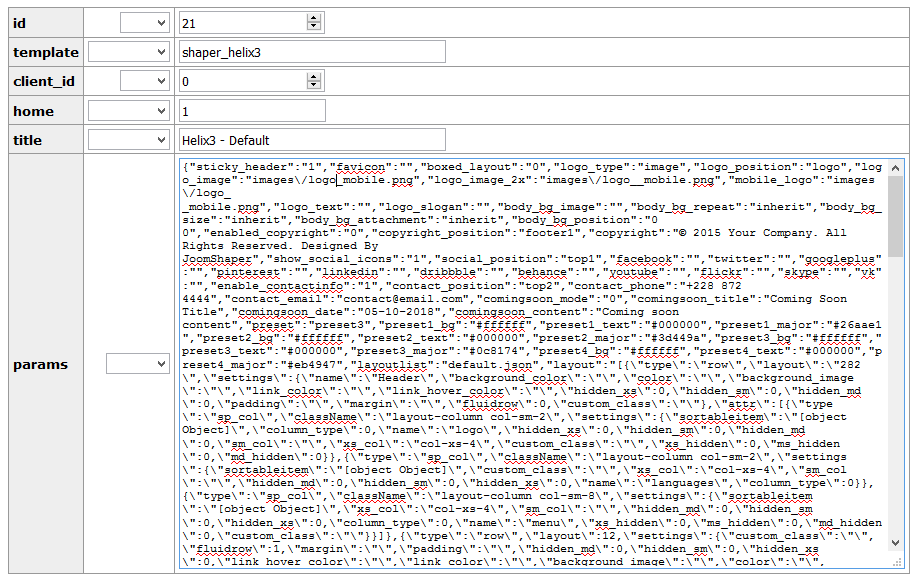This screenshot has height=578, width=920.
Task: Click the id number field containing 21
Action: click(x=241, y=22)
